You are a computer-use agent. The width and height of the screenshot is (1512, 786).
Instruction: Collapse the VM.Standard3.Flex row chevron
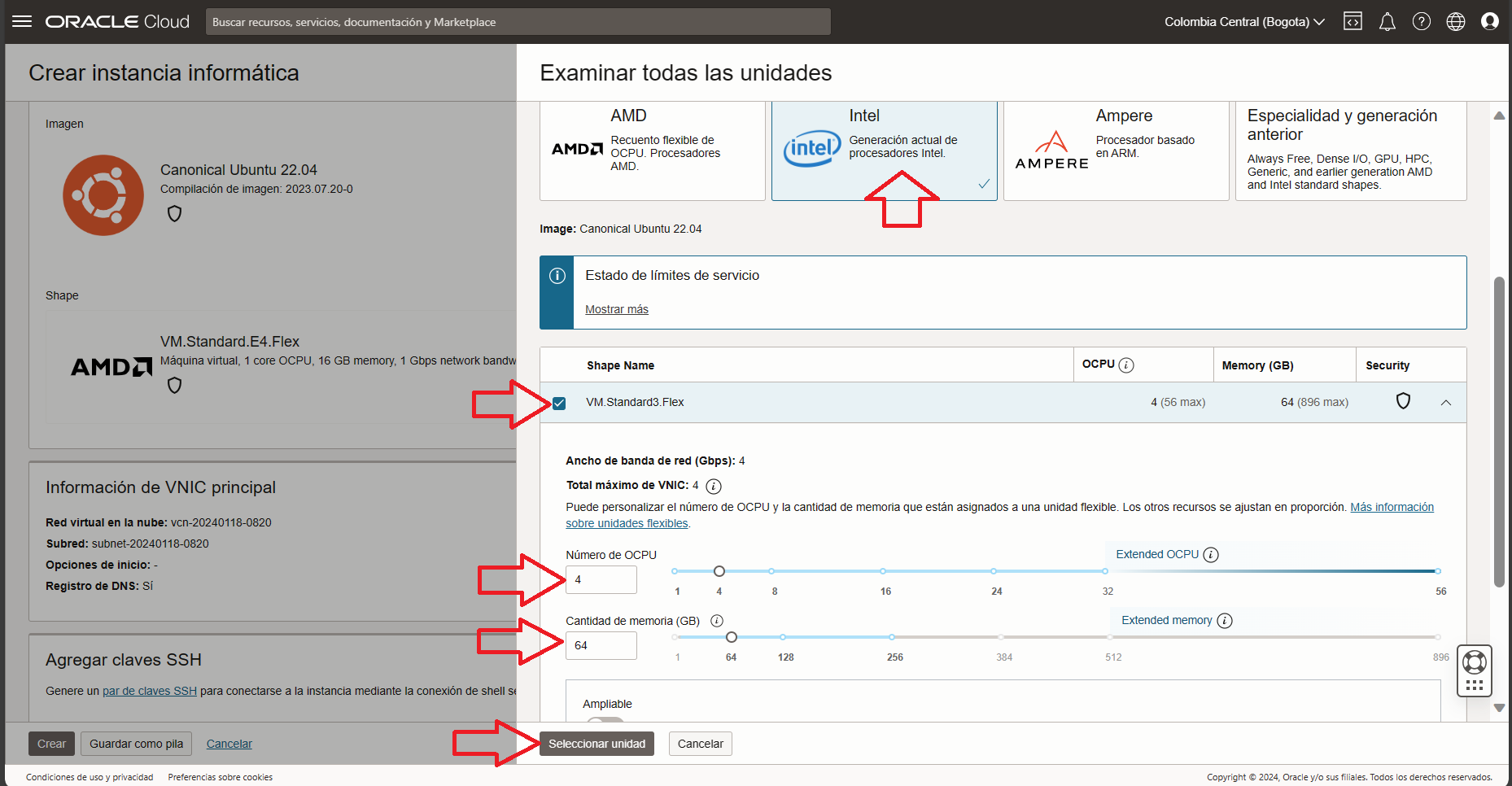click(1446, 403)
